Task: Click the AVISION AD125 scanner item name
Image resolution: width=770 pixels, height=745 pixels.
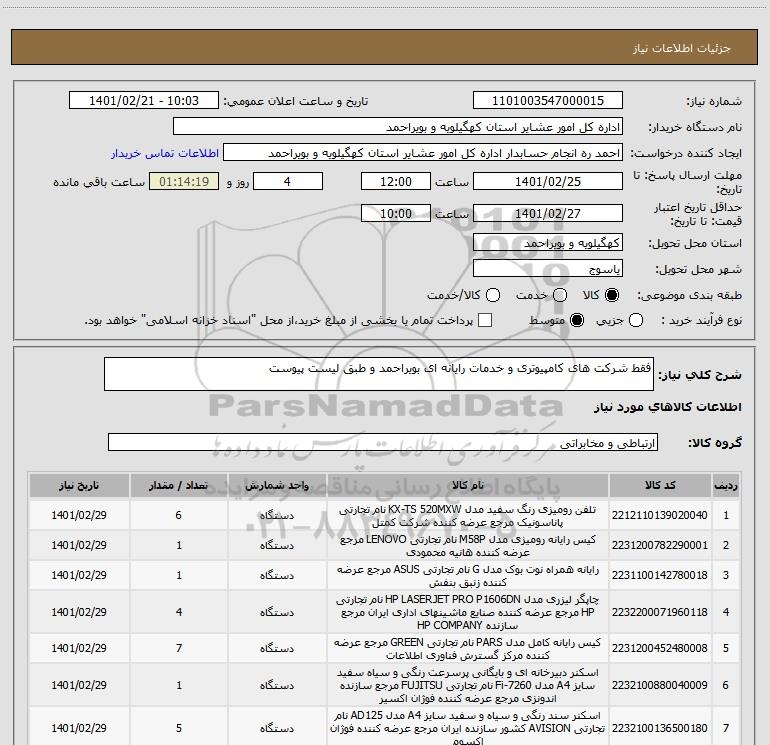Action: tap(468, 728)
